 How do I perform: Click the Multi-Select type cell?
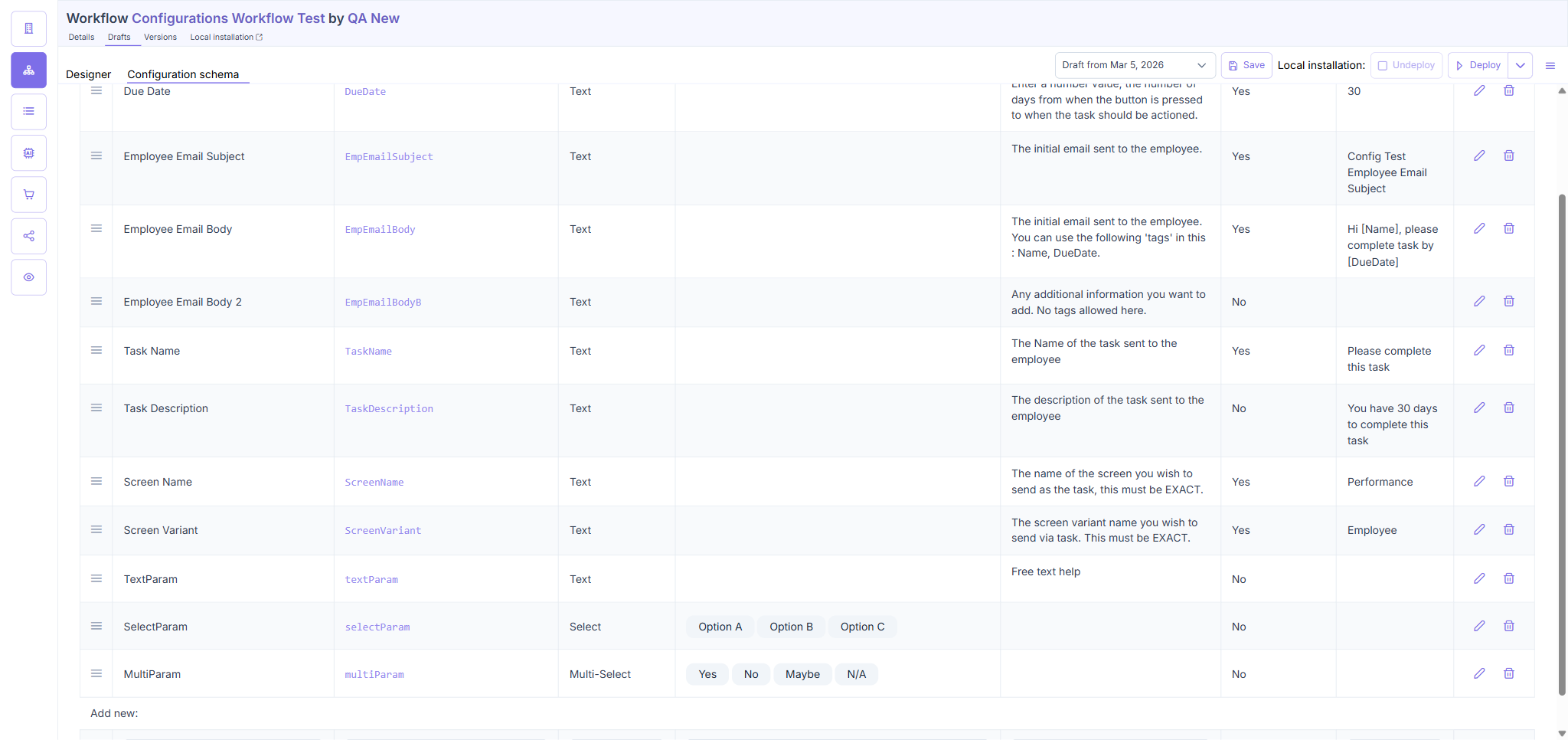pyautogui.click(x=600, y=674)
